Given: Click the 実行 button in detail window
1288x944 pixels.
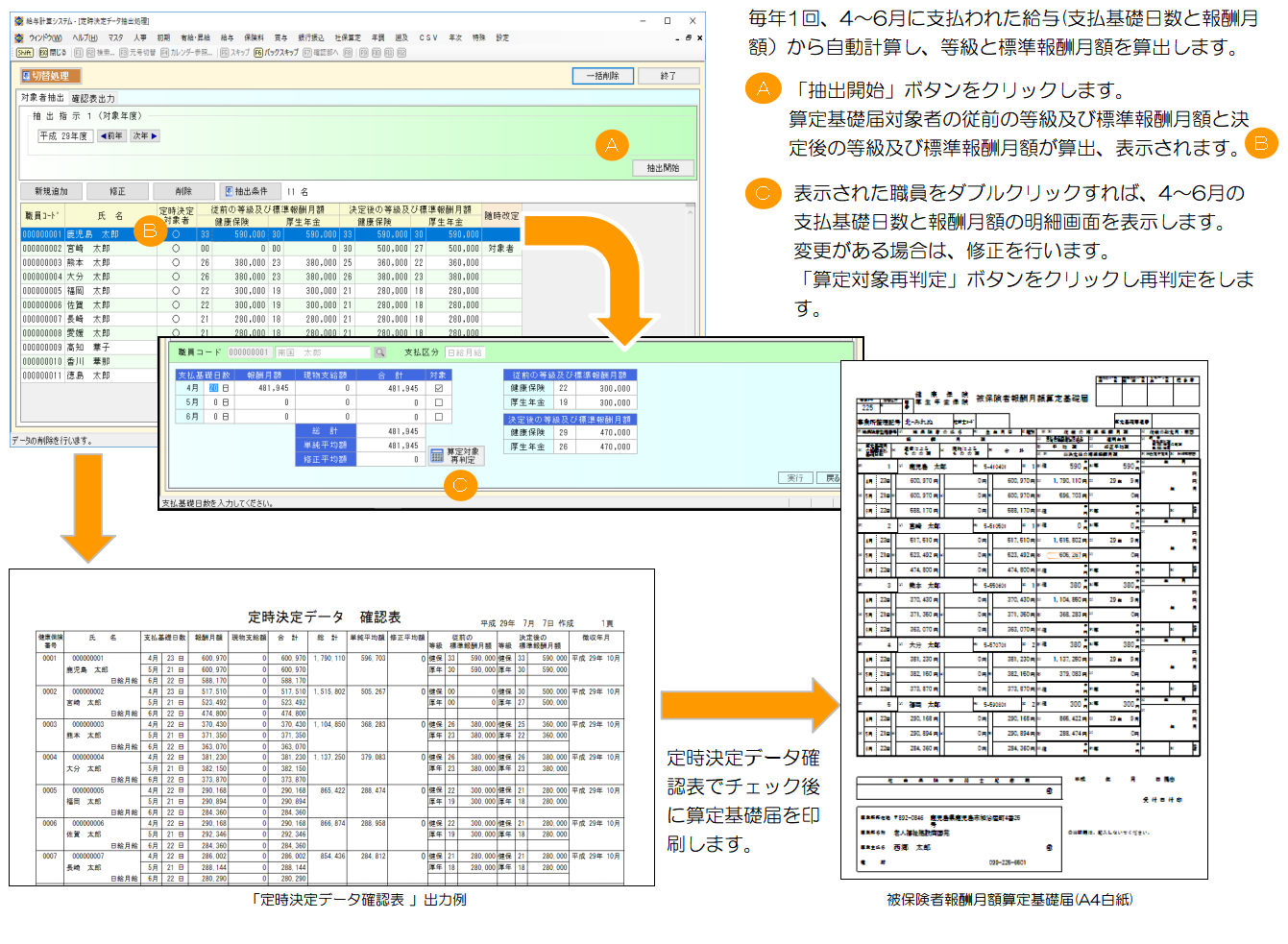Looking at the screenshot, I should click(x=795, y=477).
